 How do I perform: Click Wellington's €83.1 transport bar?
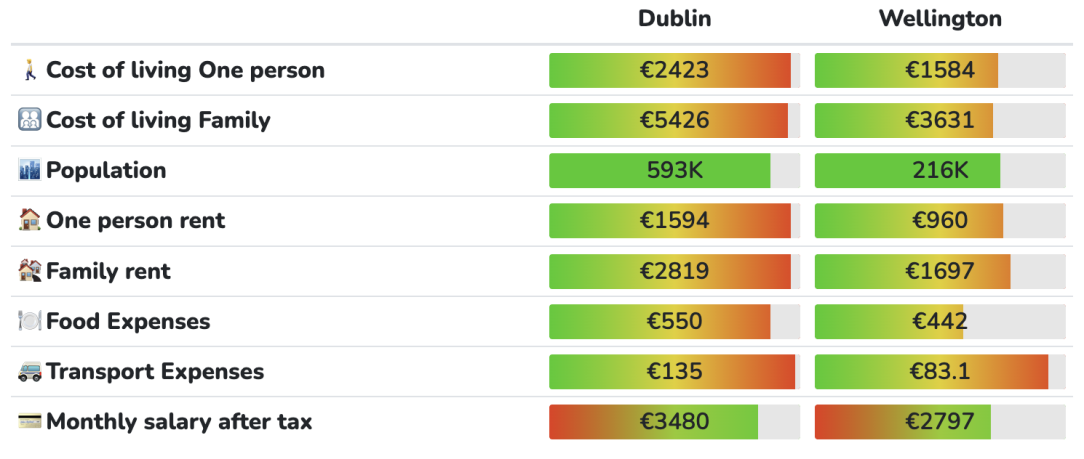940,372
